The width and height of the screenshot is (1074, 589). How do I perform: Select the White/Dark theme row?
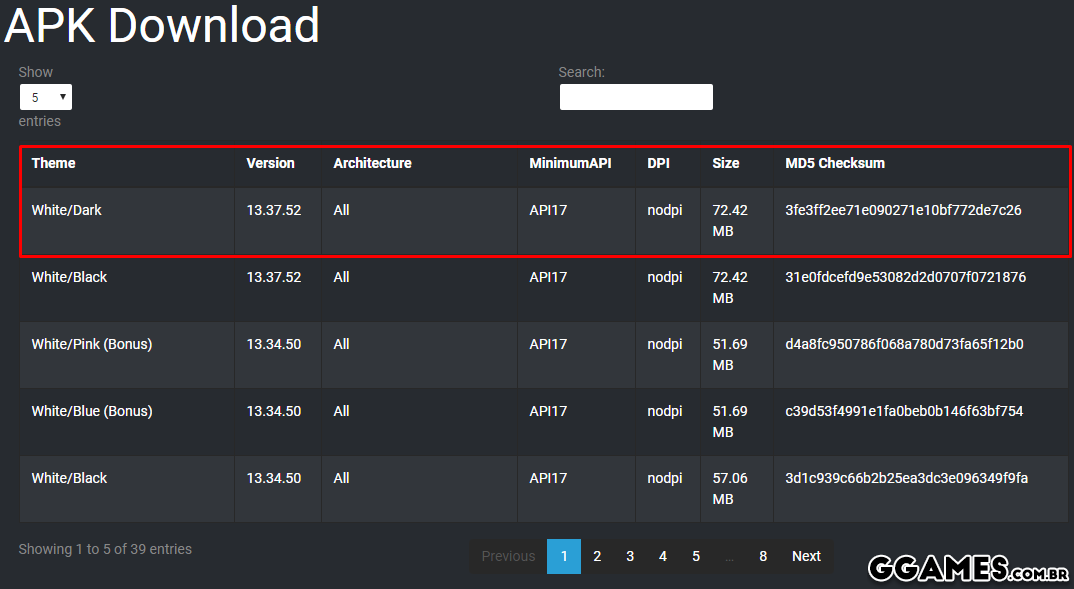coord(66,211)
